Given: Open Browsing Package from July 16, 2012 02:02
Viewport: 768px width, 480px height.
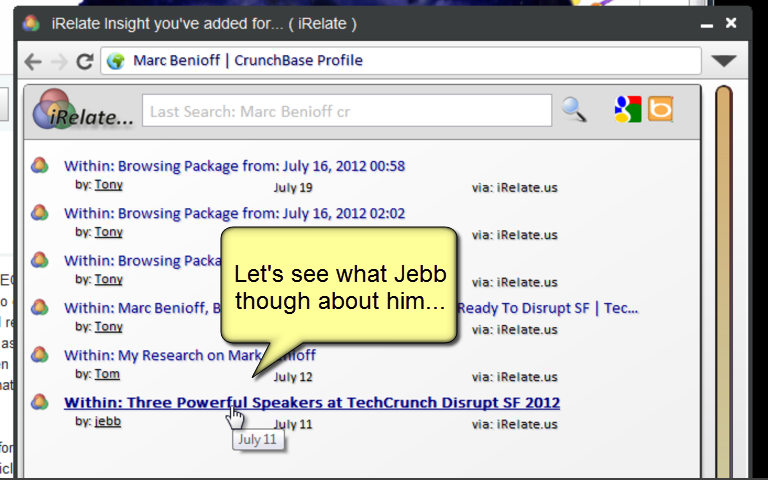Looking at the screenshot, I should [x=235, y=214].
